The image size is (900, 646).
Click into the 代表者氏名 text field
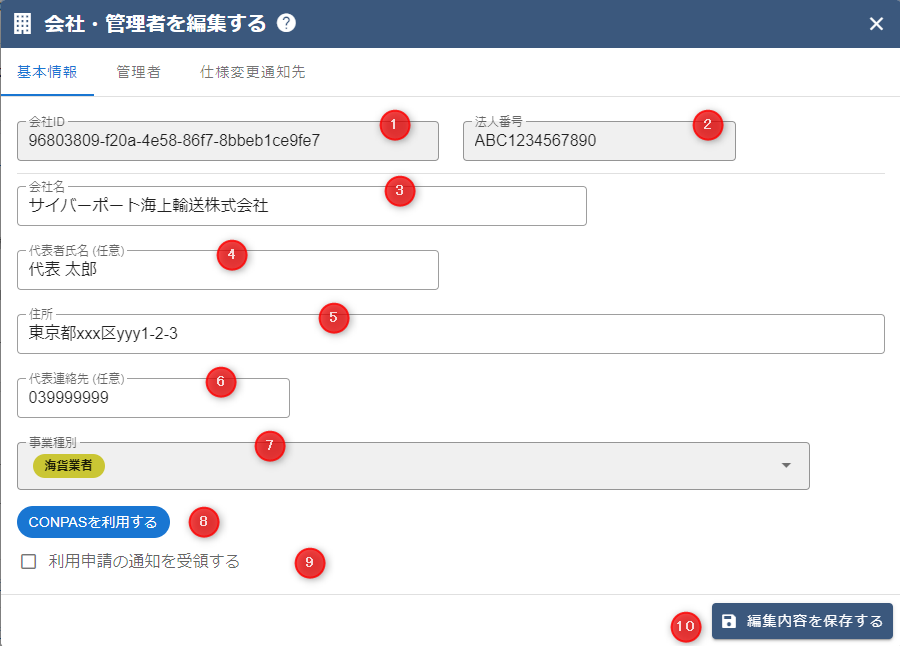[227, 270]
